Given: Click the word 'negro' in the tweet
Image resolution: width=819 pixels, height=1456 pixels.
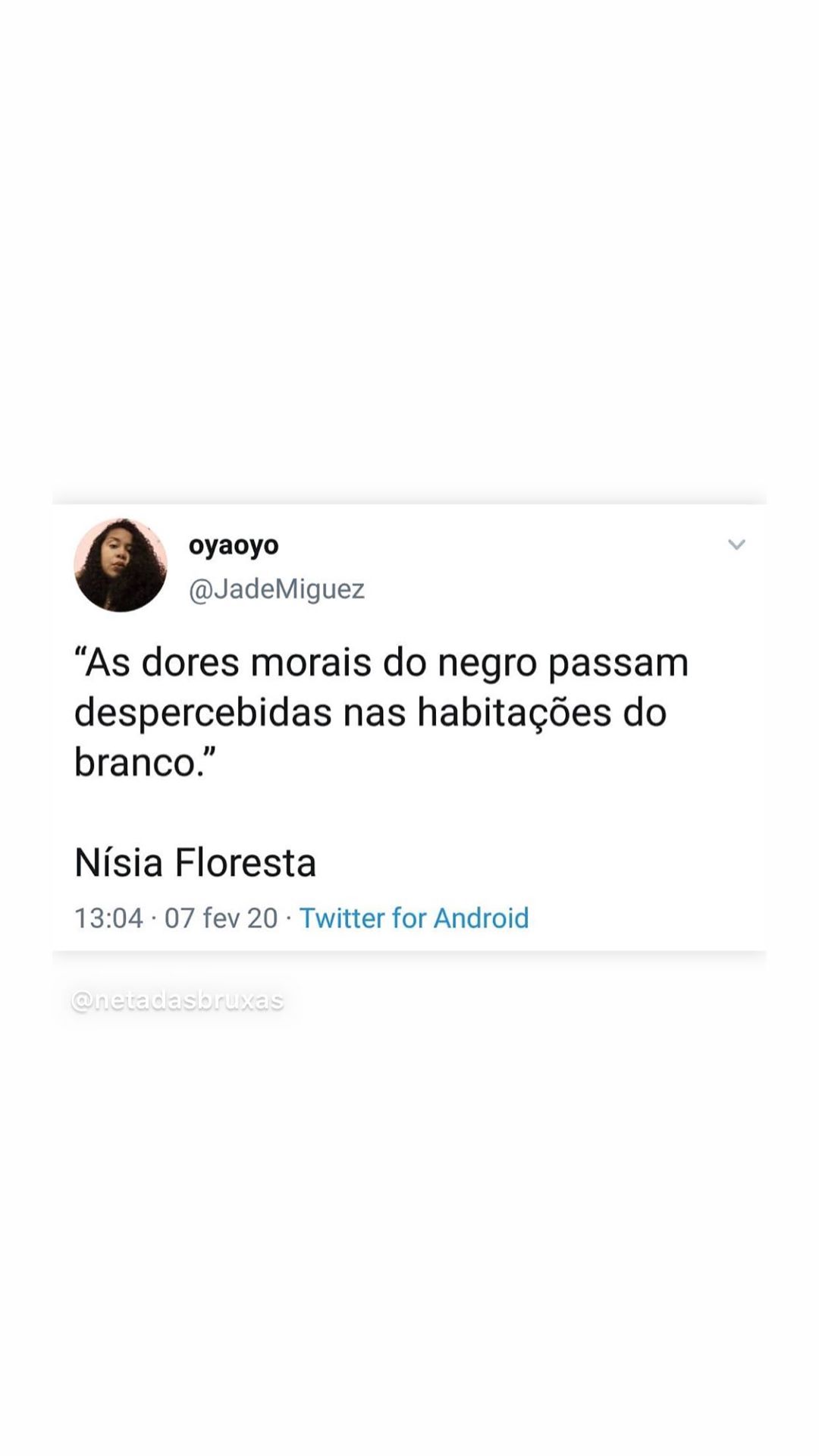Looking at the screenshot, I should [x=487, y=664].
